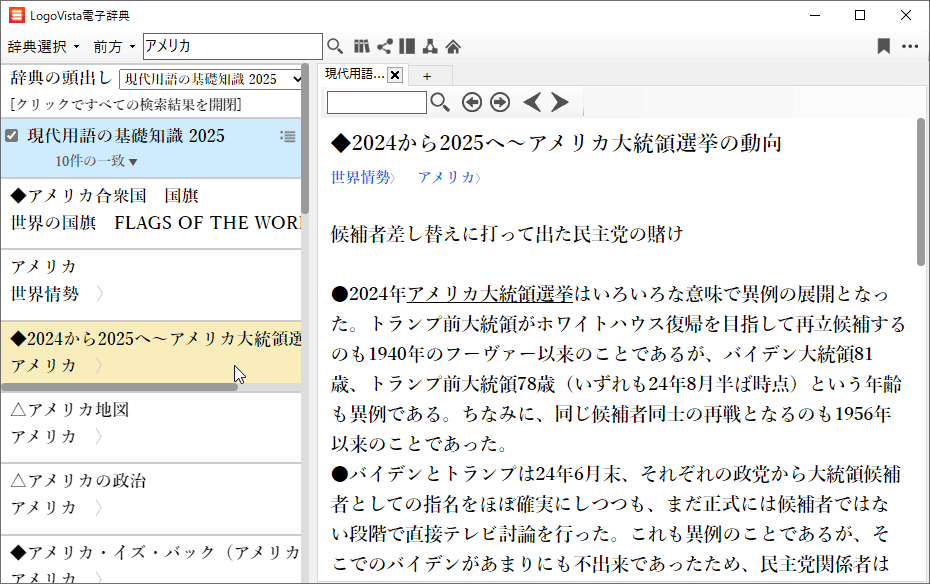The image size is (930, 584).
Task: Go back with the circled left arrow
Action: pyautogui.click(x=472, y=102)
